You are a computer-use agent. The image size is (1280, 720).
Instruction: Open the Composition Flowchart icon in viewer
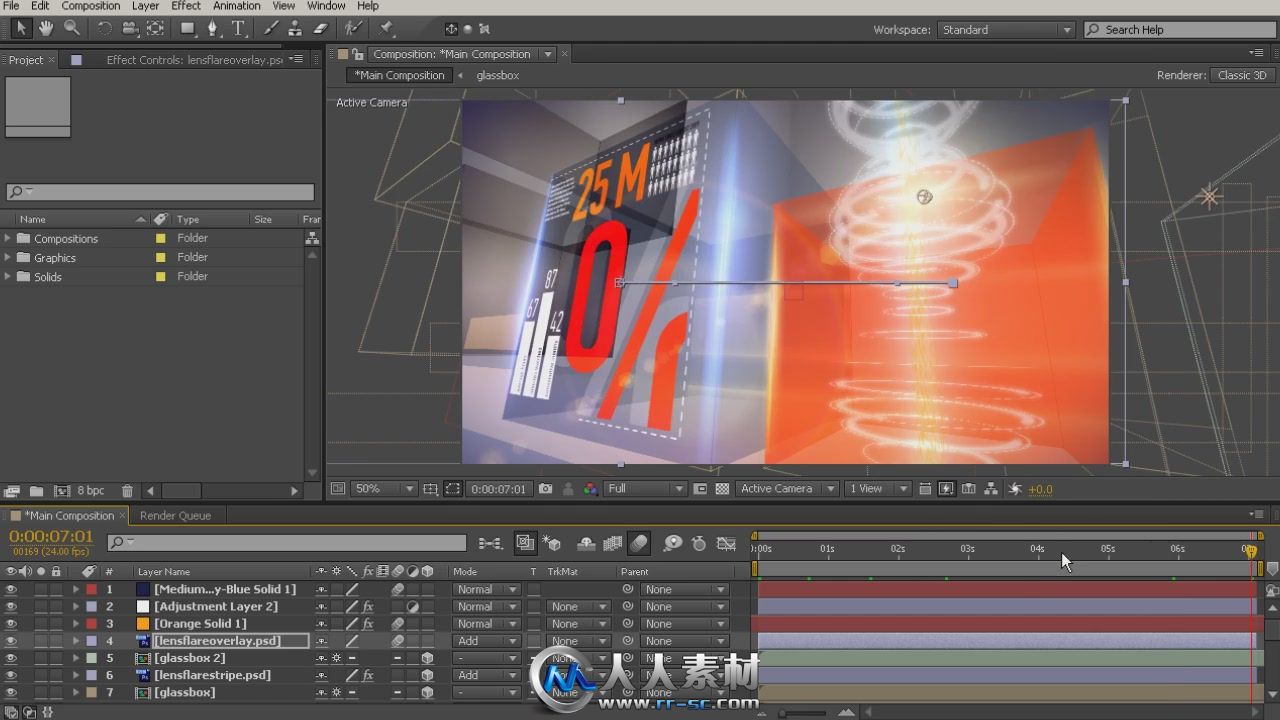[991, 489]
